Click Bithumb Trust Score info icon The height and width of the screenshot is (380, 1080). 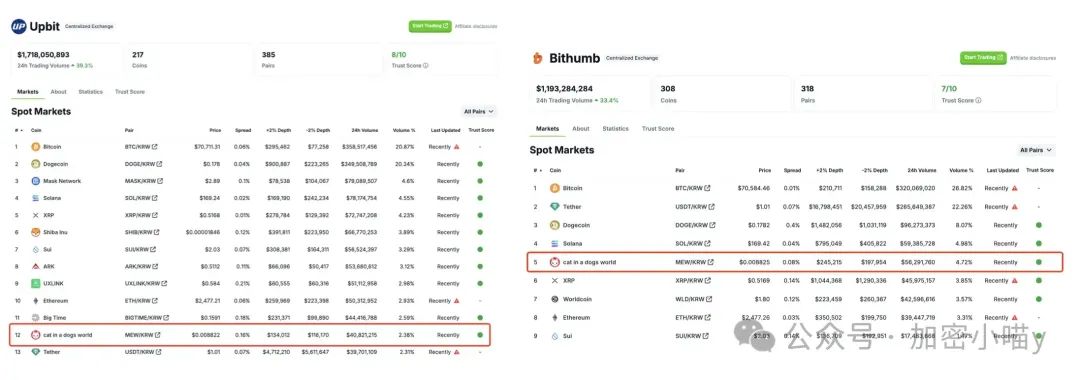tap(978, 101)
